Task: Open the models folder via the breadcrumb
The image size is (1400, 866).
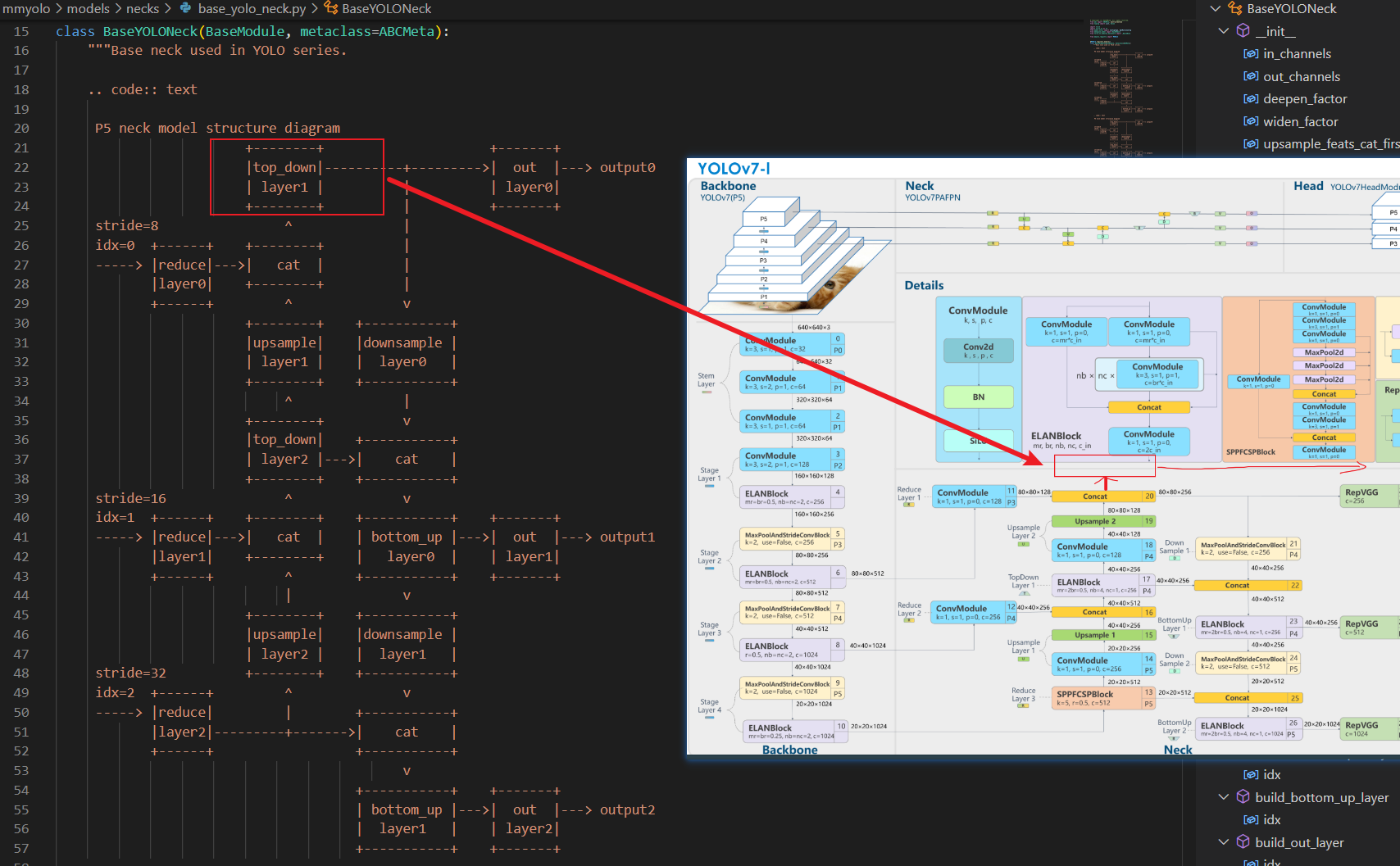Action: click(89, 9)
